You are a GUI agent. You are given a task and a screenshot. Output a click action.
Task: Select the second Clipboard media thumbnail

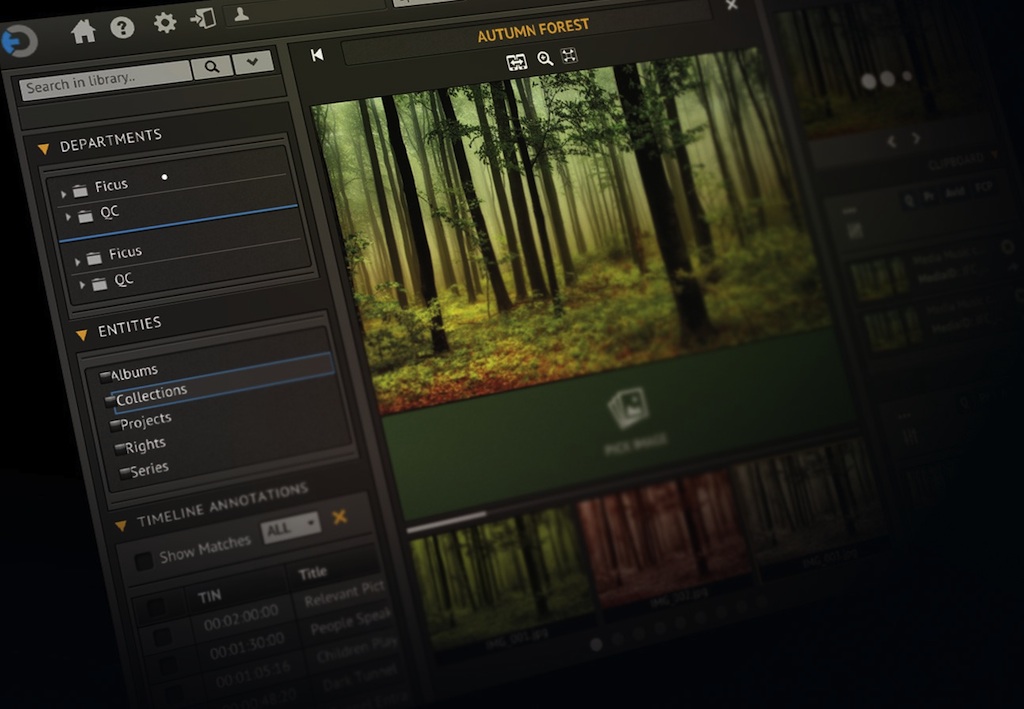[x=894, y=328]
